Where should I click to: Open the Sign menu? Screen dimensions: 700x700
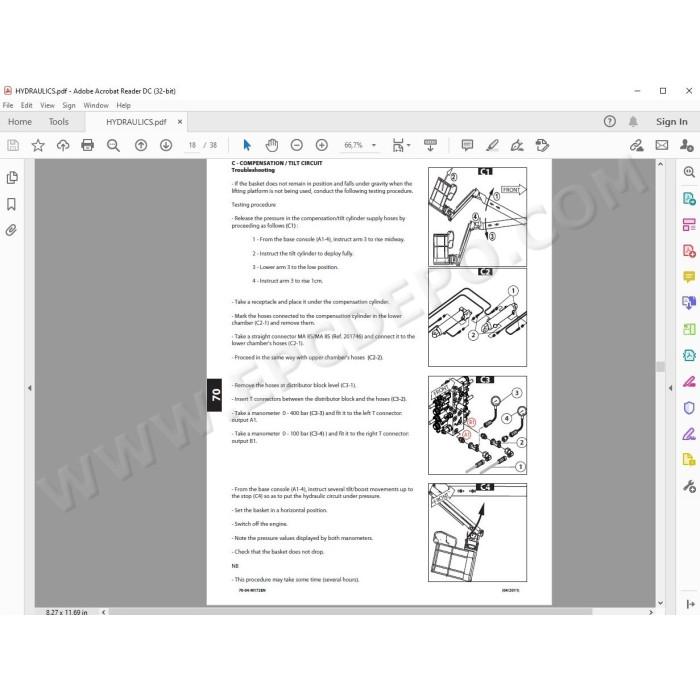coord(69,105)
